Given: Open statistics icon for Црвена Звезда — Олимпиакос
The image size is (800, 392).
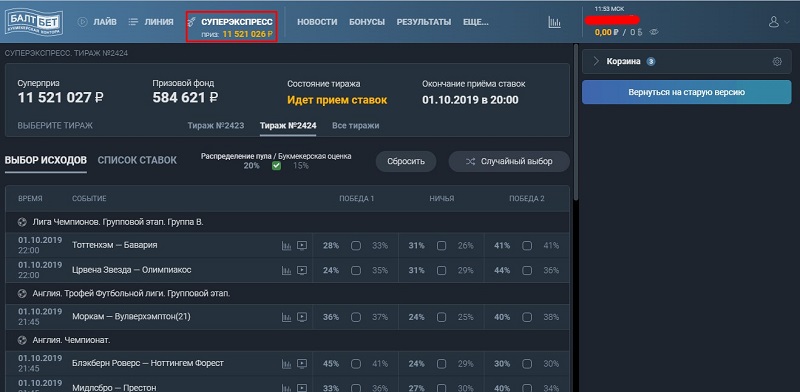Looking at the screenshot, I should click(287, 271).
